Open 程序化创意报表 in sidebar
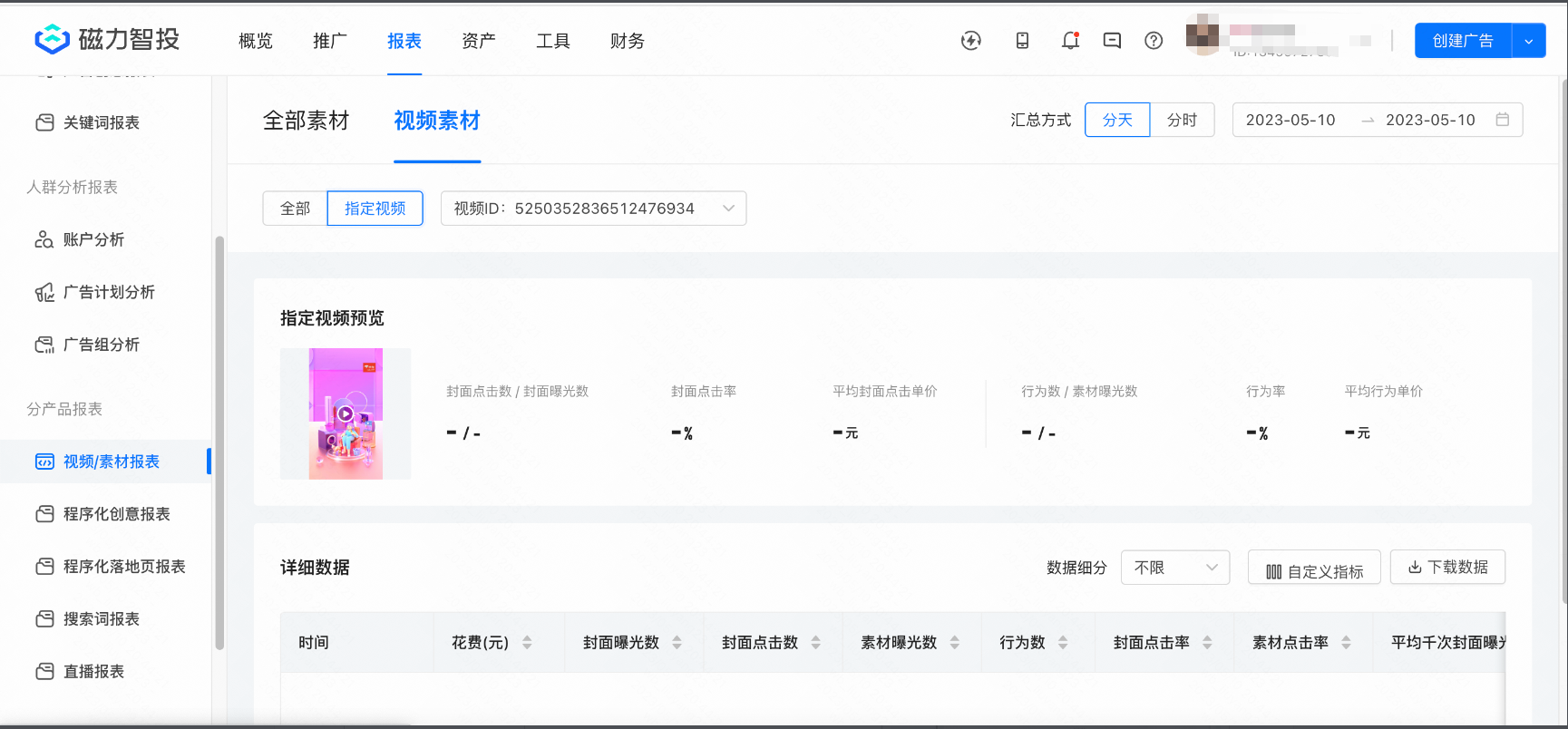 (x=117, y=514)
